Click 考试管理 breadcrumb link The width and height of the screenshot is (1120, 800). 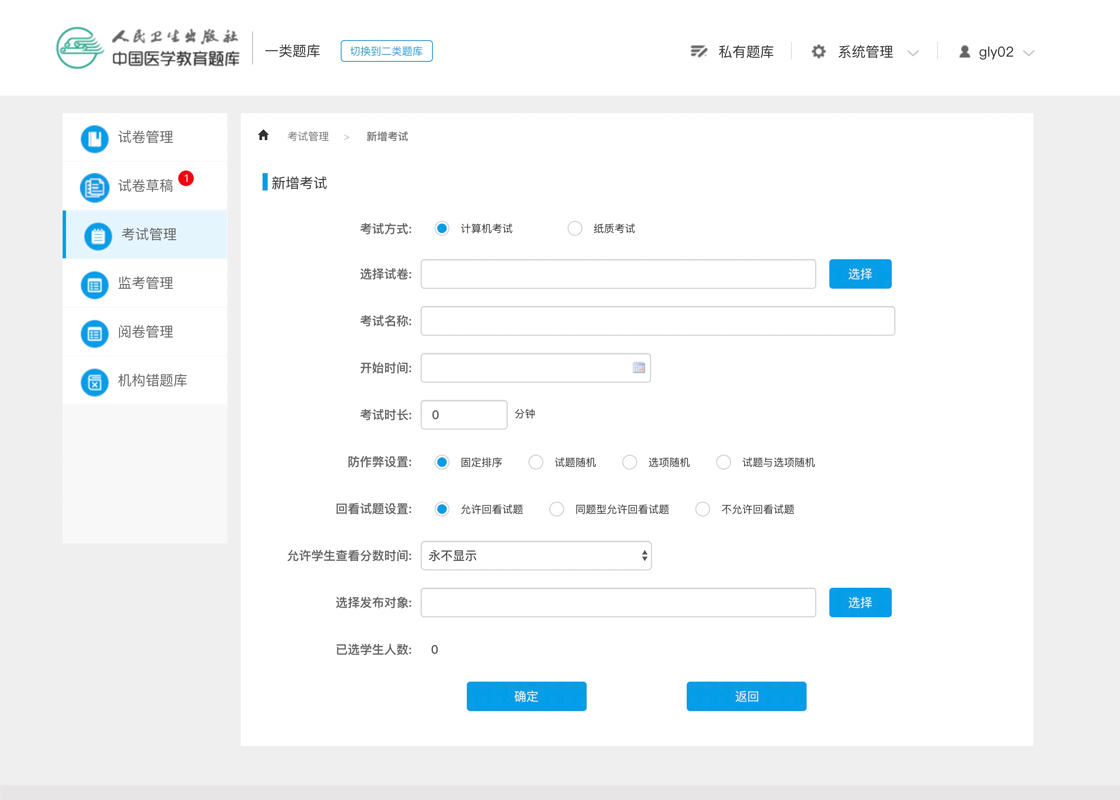point(308,137)
